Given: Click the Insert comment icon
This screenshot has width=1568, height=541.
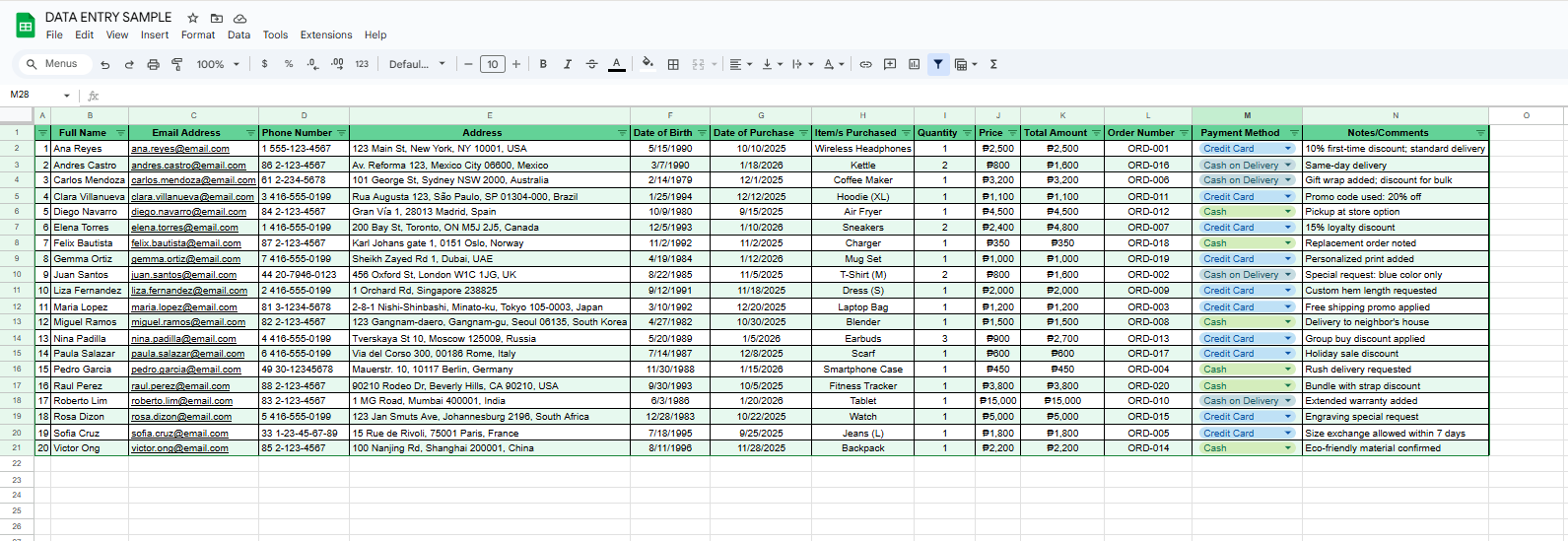Looking at the screenshot, I should [x=890, y=64].
